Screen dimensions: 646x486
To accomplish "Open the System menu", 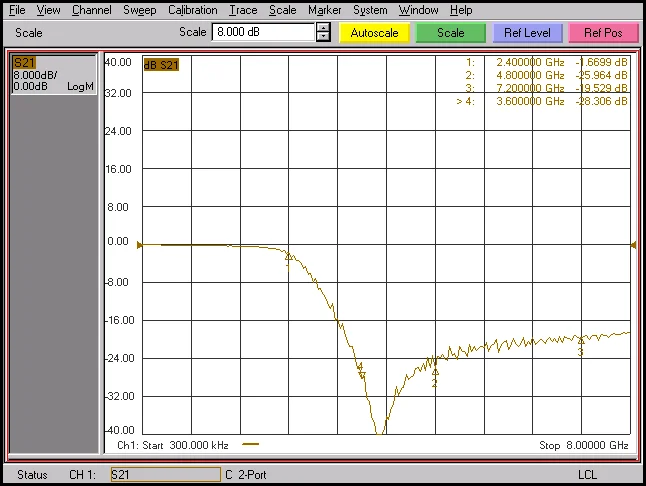I will (x=370, y=10).
